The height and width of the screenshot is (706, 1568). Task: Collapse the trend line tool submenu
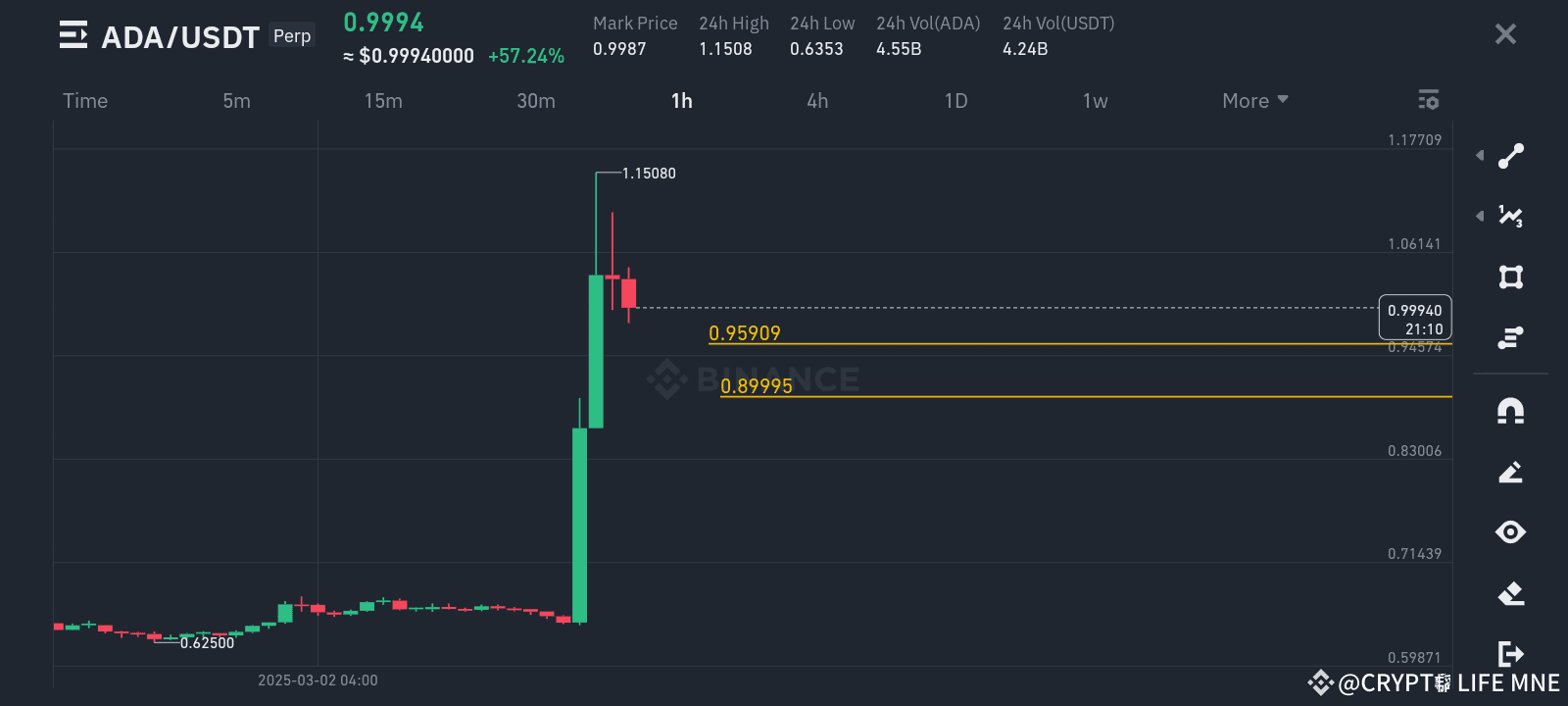coord(1479,155)
